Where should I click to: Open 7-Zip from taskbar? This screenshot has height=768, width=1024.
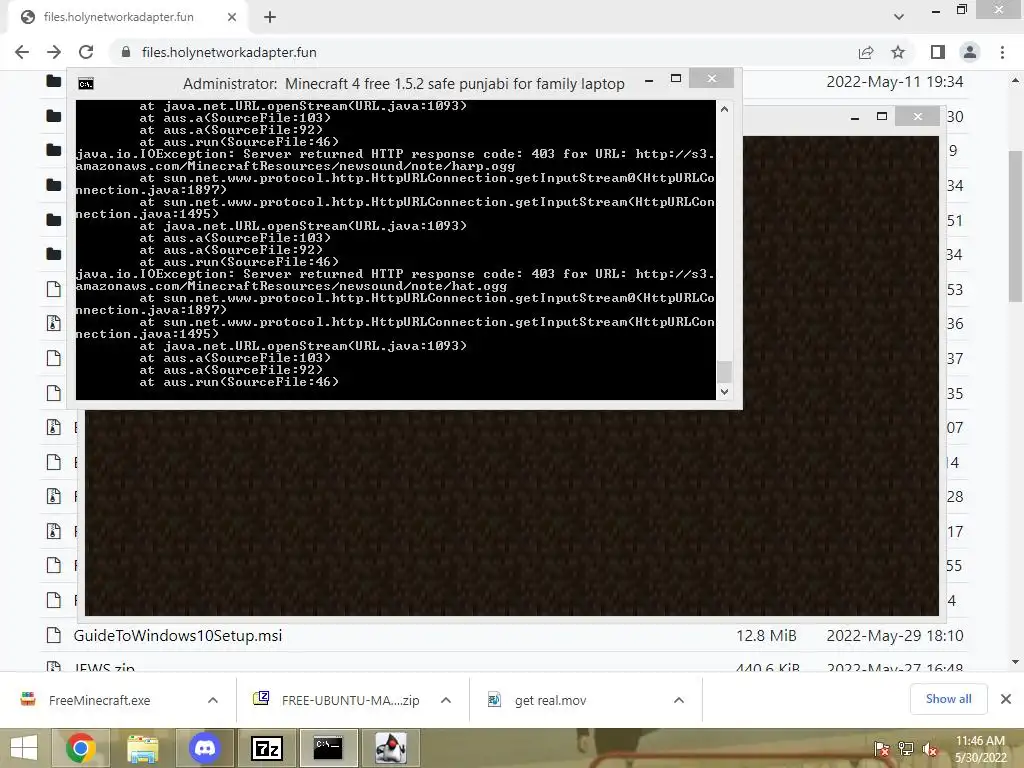click(x=266, y=748)
